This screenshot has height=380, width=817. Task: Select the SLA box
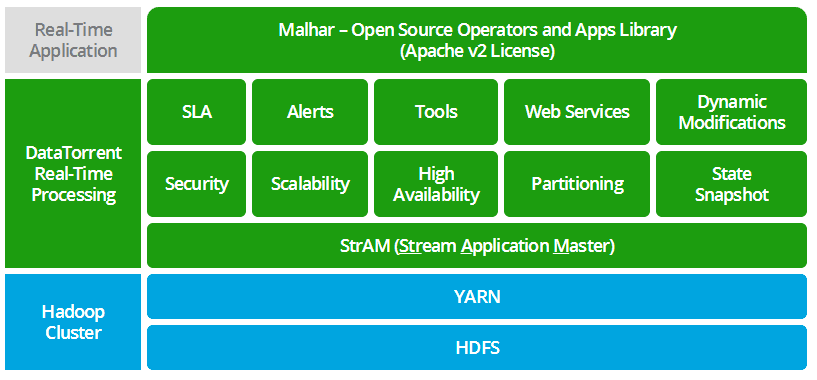tap(196, 112)
